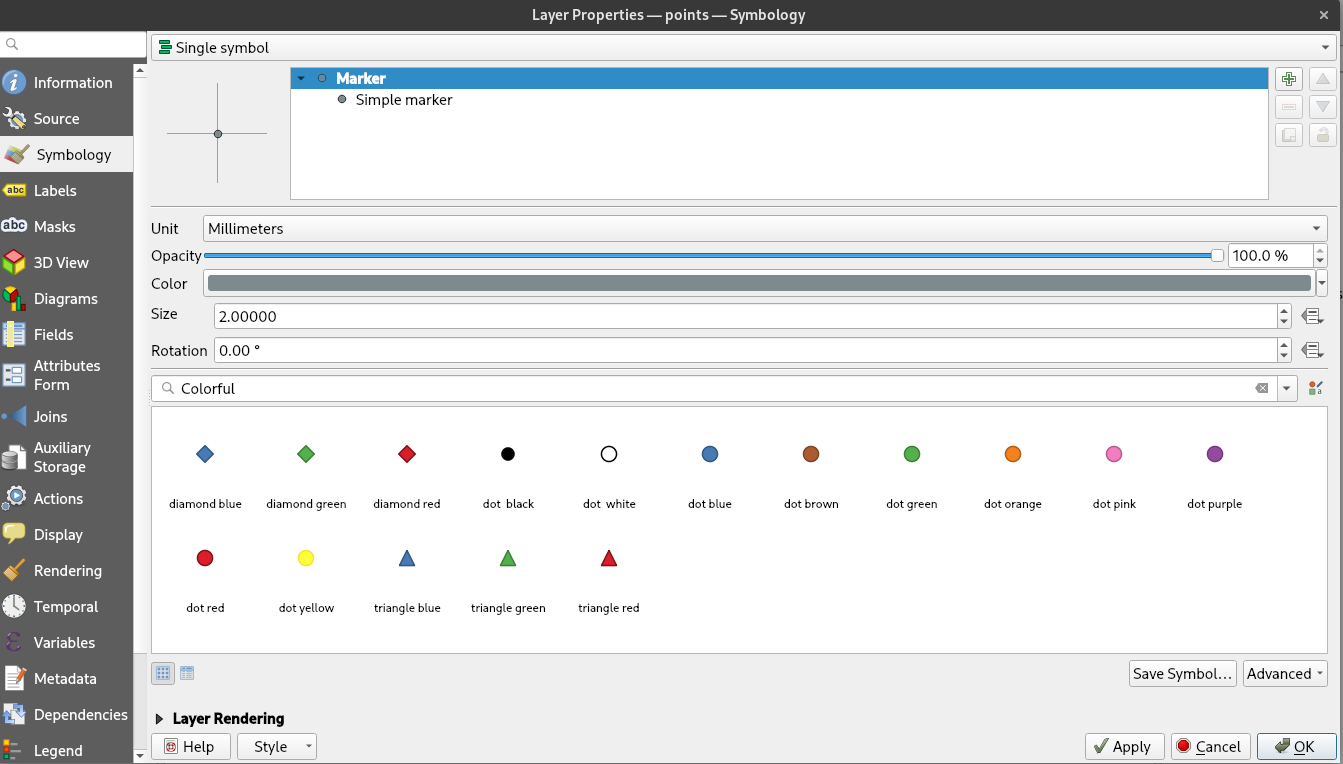Open the Millimeters unit dropdown

pyautogui.click(x=765, y=228)
